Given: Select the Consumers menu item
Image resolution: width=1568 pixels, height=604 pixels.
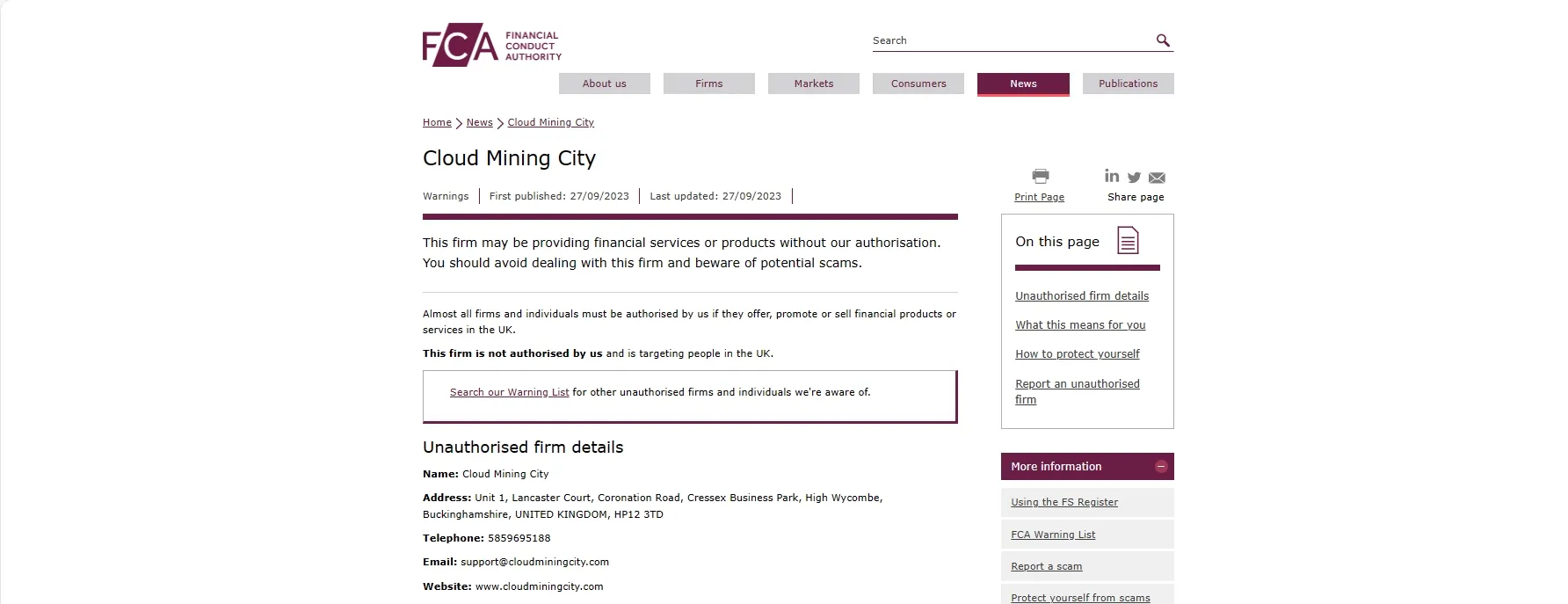Looking at the screenshot, I should [918, 84].
